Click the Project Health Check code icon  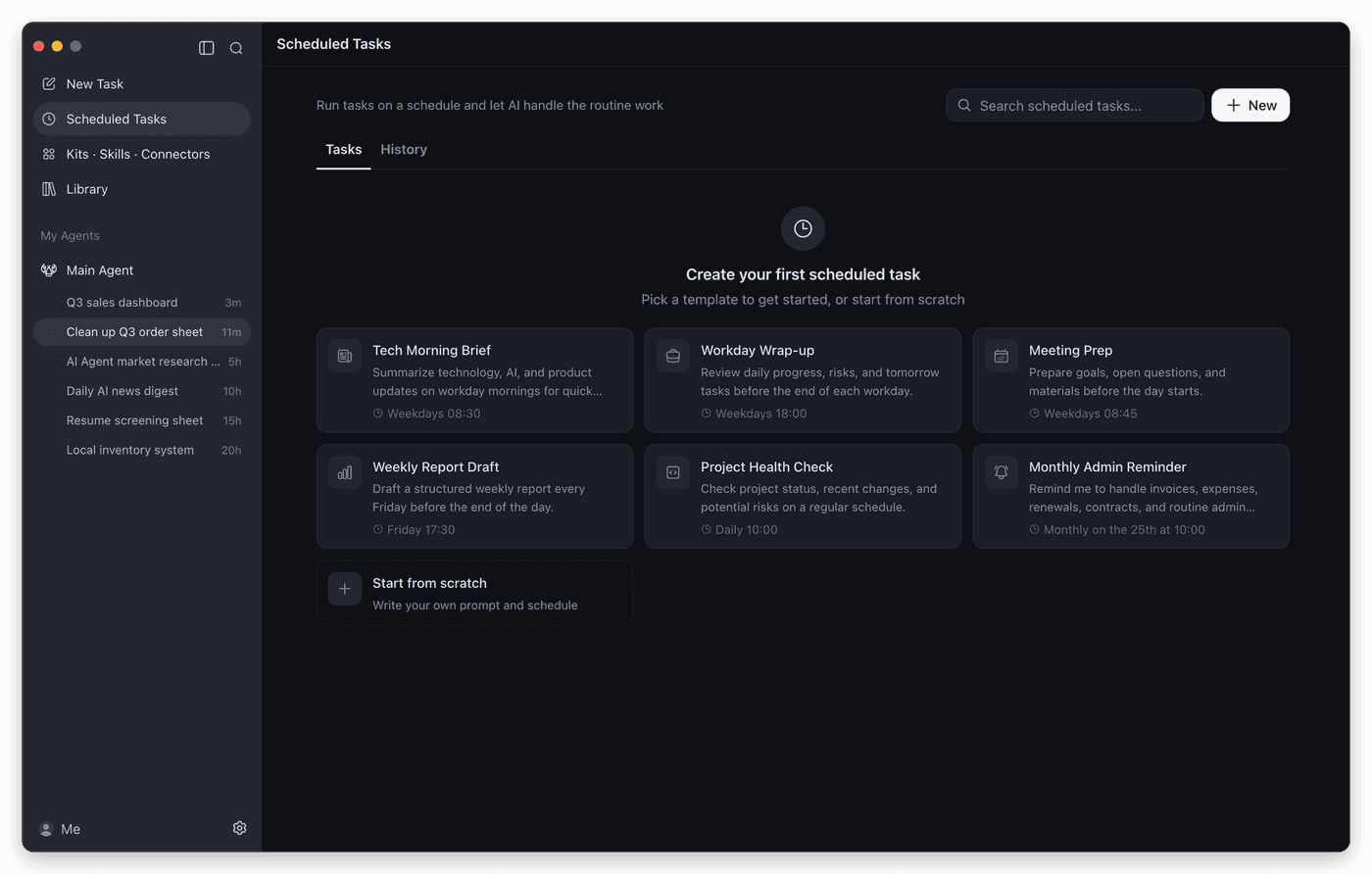[673, 472]
